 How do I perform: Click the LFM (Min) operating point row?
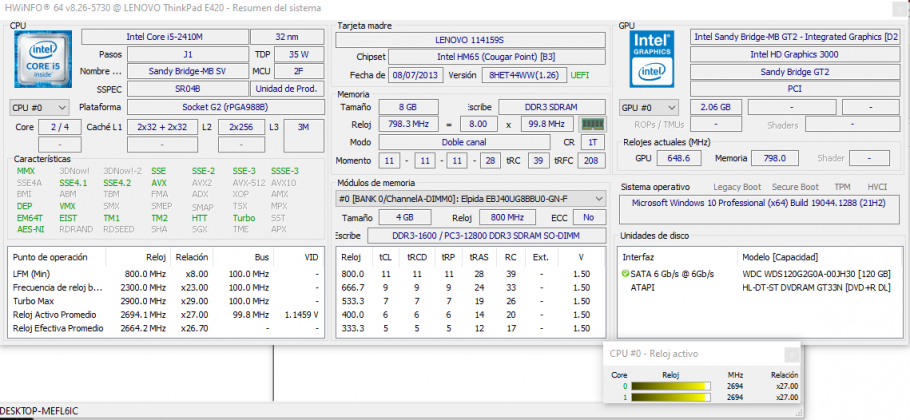(165, 274)
